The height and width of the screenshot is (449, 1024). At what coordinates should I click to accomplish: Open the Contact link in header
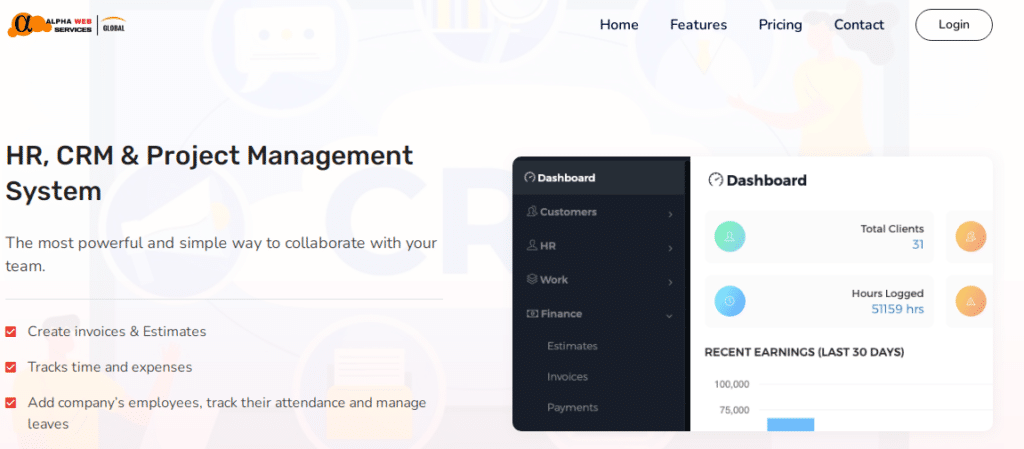click(x=859, y=25)
